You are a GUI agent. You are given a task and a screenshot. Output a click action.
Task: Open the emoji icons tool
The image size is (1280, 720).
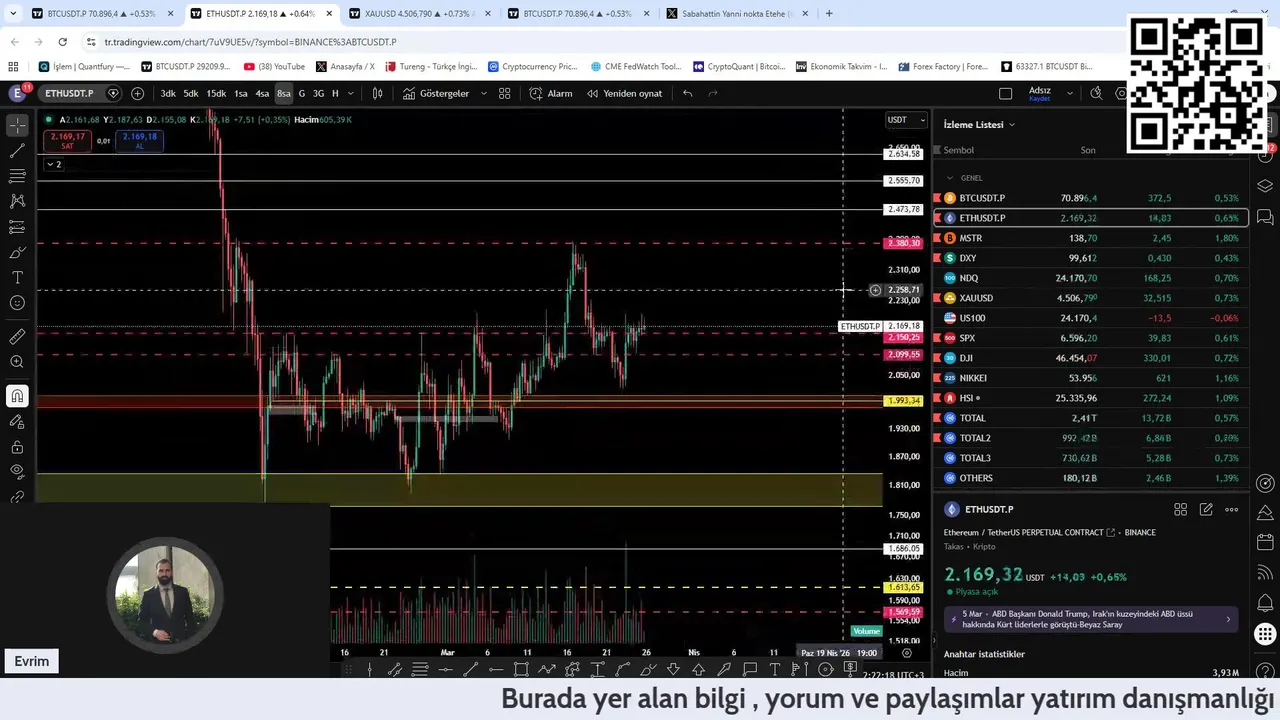pyautogui.click(x=17, y=303)
